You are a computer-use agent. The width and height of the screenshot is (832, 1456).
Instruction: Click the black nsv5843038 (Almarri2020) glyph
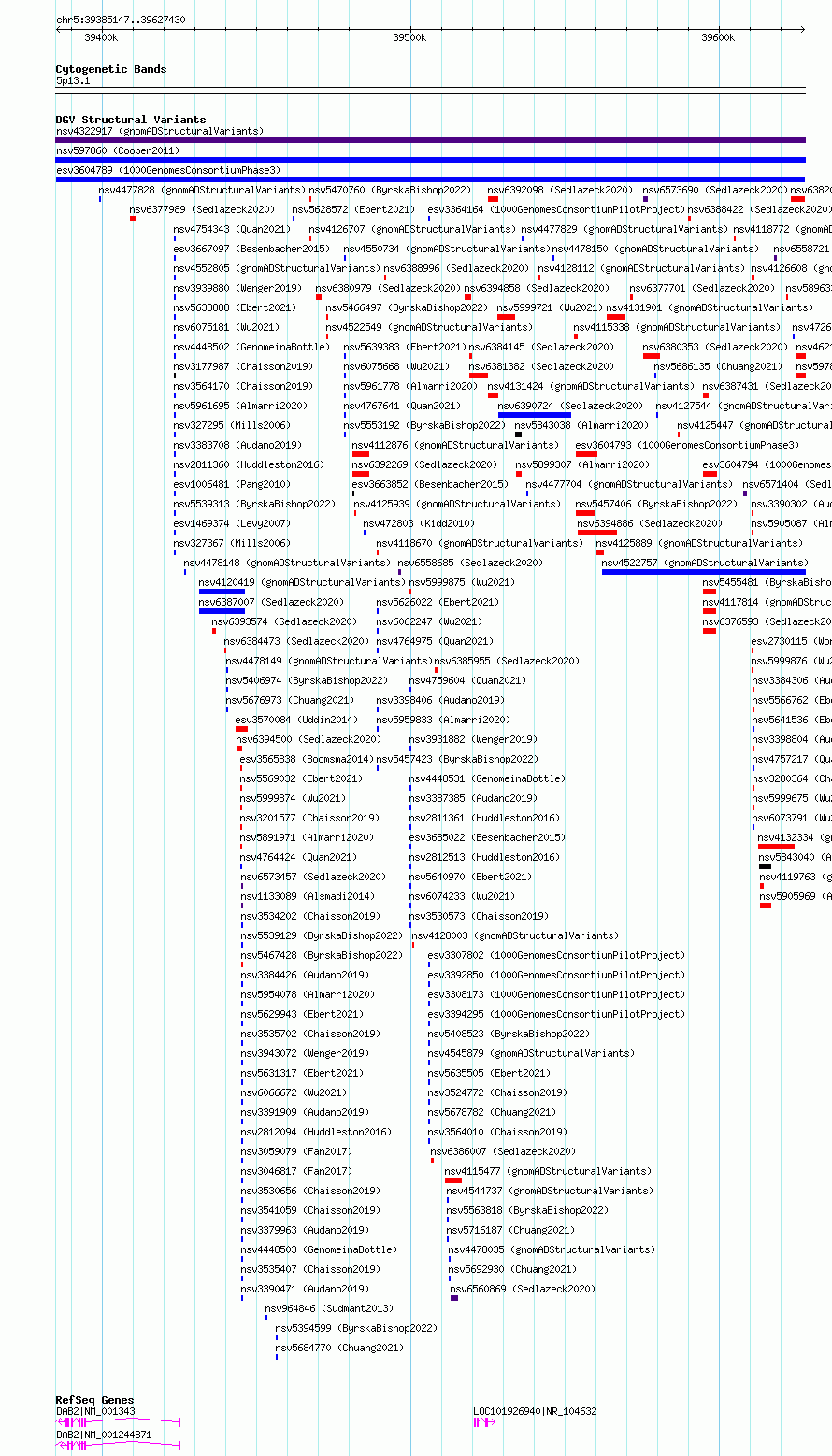[x=518, y=435]
